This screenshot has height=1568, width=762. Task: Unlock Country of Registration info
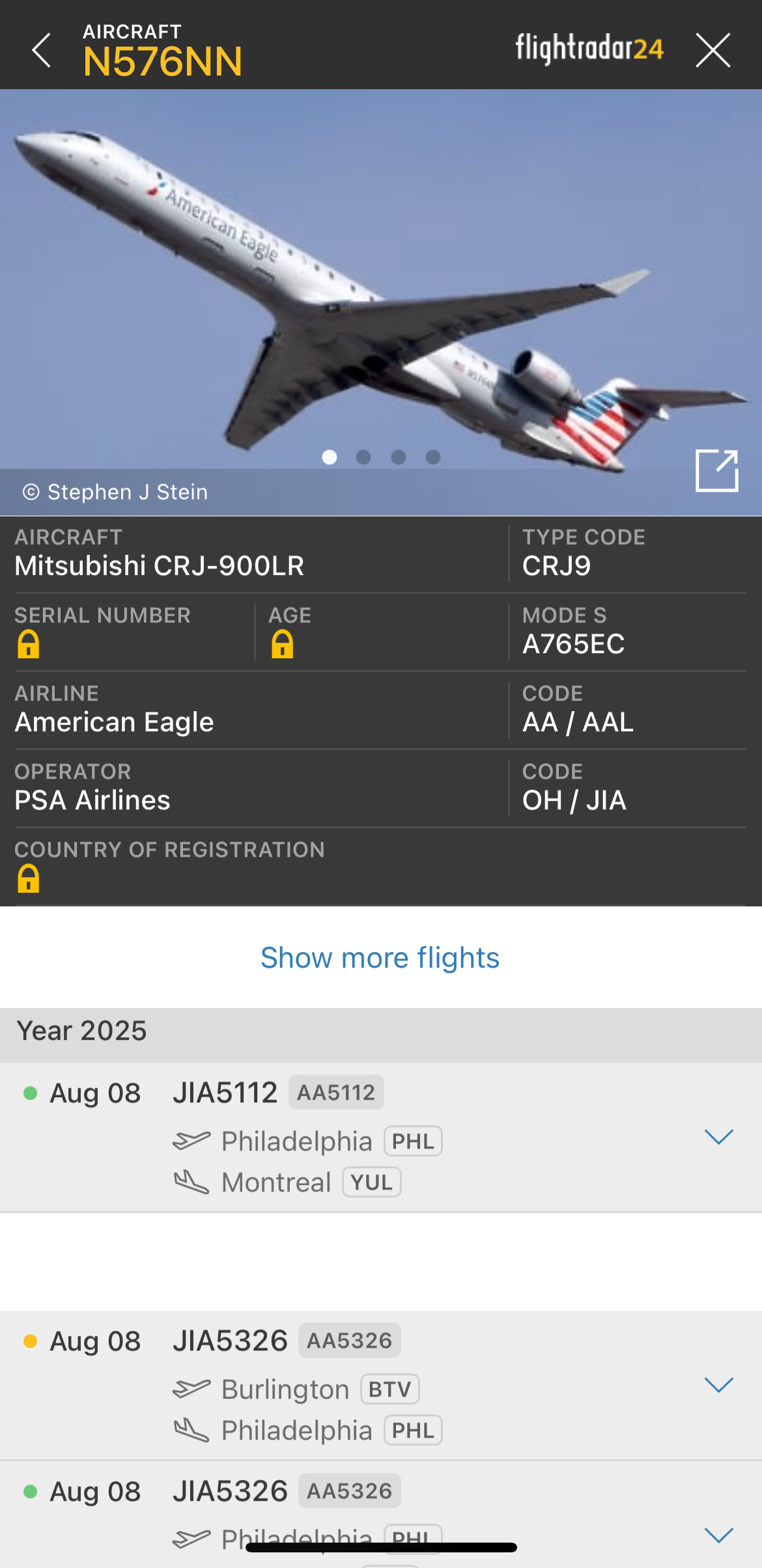tap(29, 878)
